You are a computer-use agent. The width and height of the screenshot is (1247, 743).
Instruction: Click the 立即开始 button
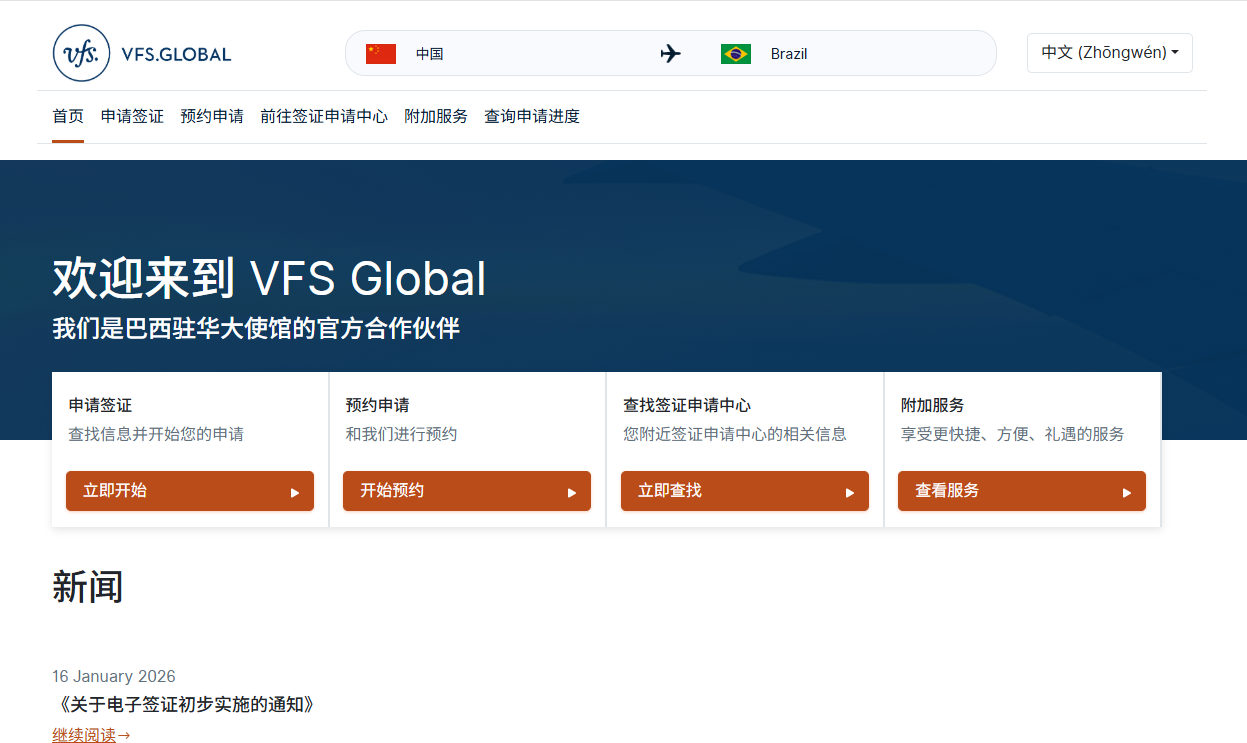189,491
